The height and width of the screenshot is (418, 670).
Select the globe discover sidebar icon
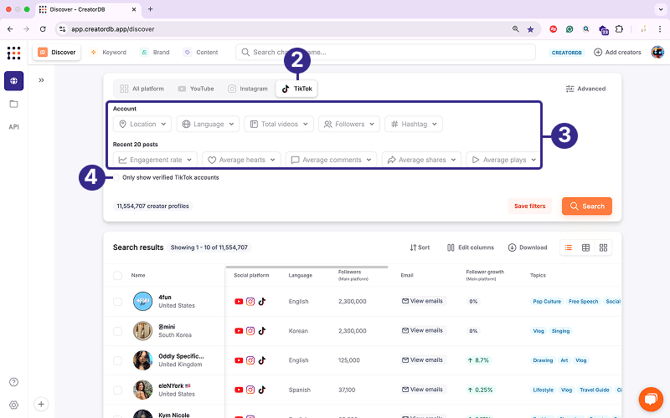(x=14, y=81)
